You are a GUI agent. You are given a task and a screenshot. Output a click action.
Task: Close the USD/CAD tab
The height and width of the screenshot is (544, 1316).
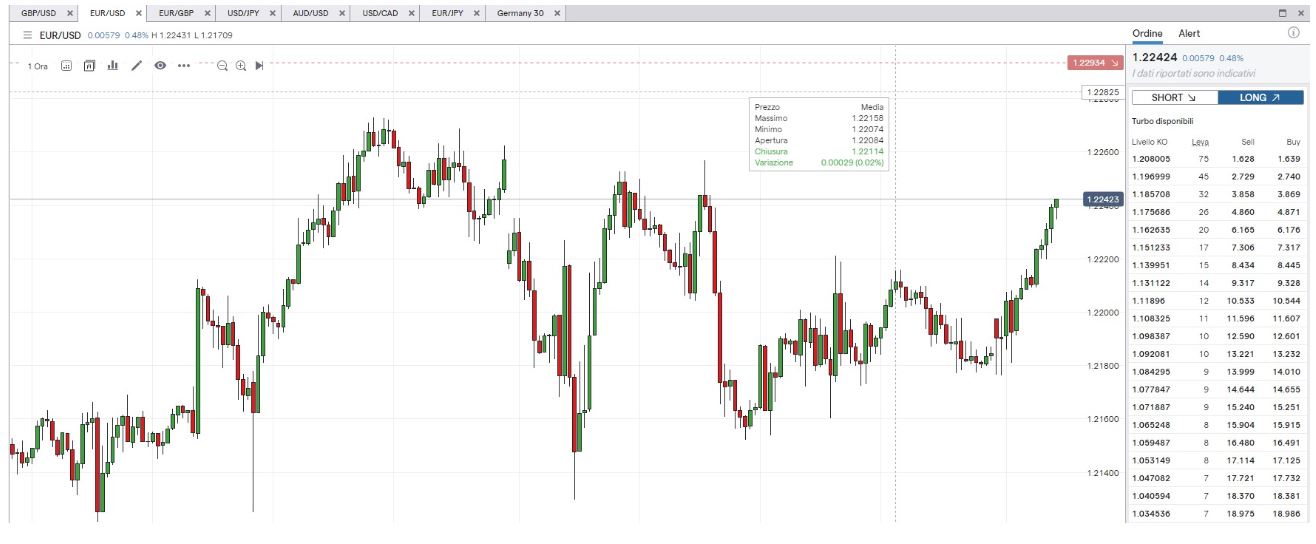pyautogui.click(x=411, y=13)
